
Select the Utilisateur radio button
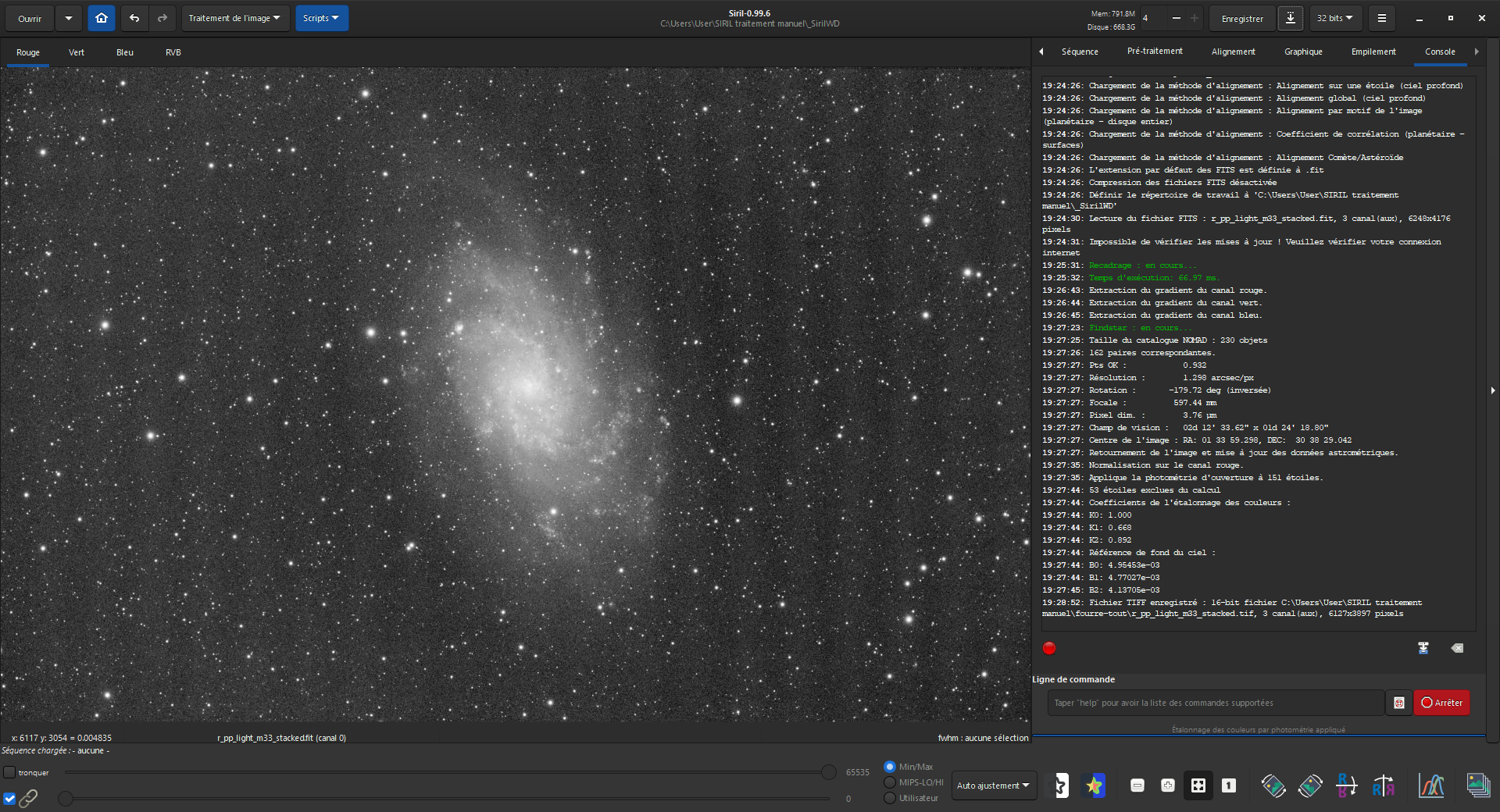[x=890, y=798]
